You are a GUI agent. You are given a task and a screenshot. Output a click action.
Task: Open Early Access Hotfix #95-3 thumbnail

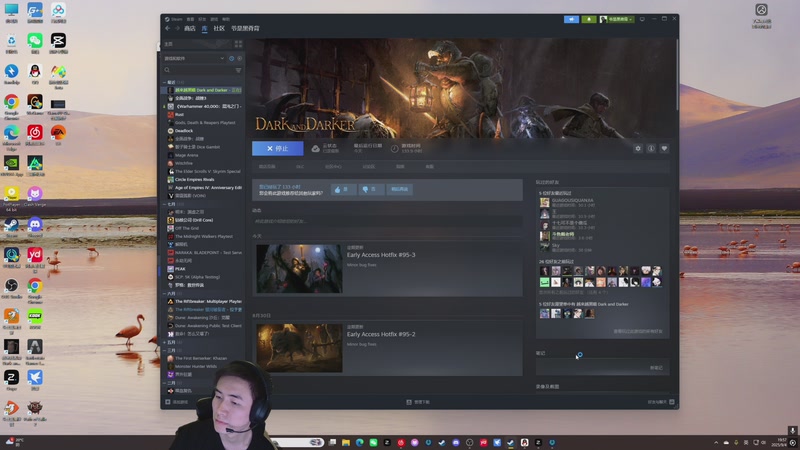click(299, 268)
